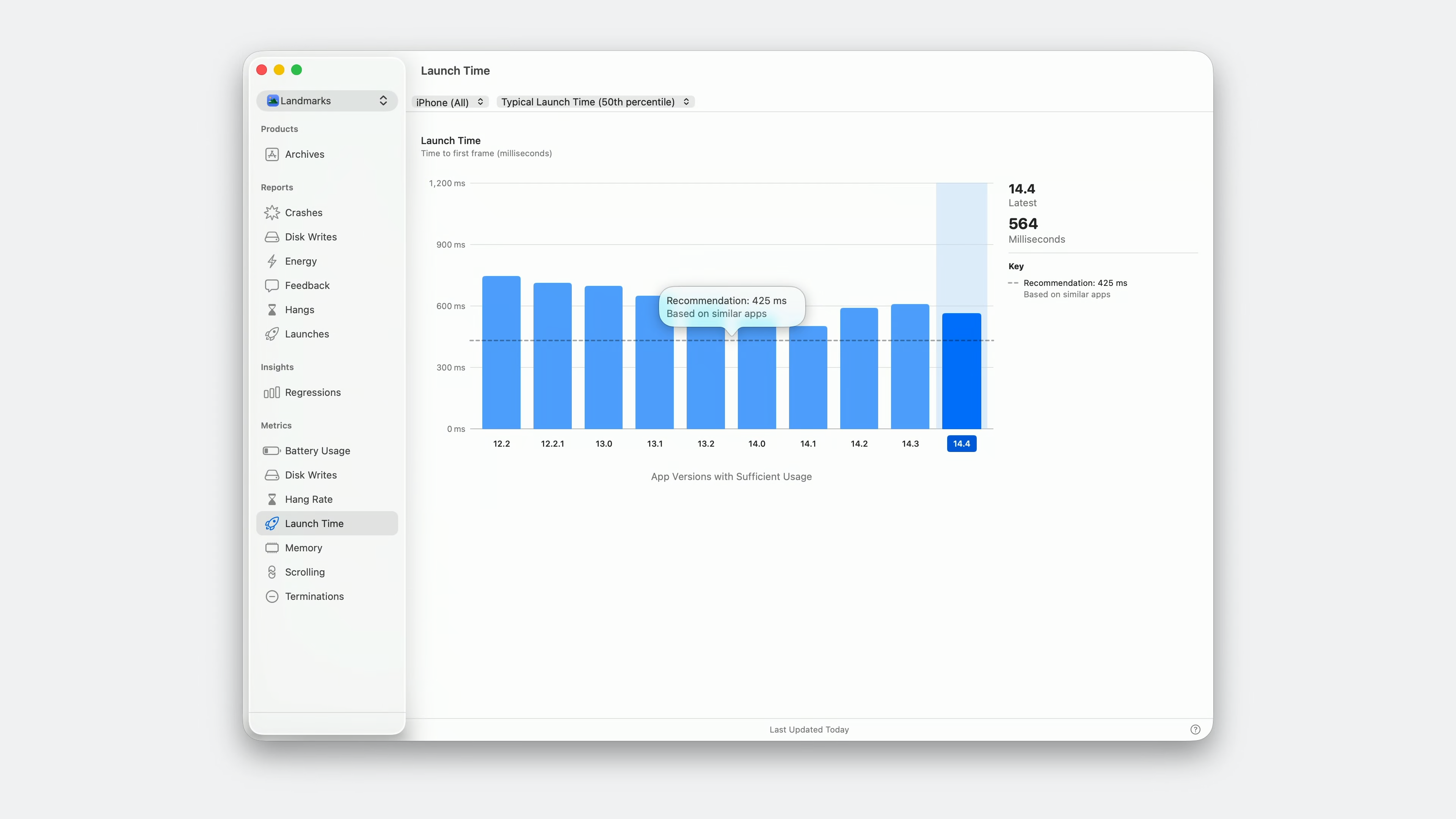Expand the iPhone (All) device dropdown
The width and height of the screenshot is (1456, 819).
449,102
